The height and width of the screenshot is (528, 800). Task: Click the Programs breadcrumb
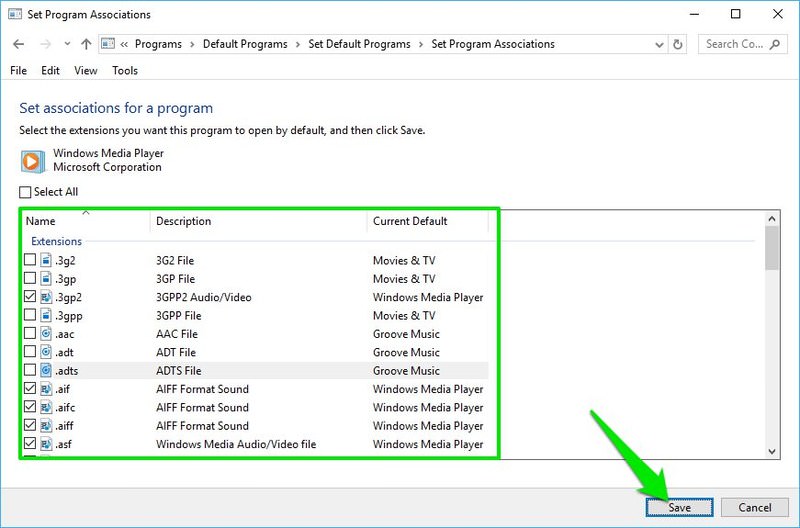[x=158, y=44]
